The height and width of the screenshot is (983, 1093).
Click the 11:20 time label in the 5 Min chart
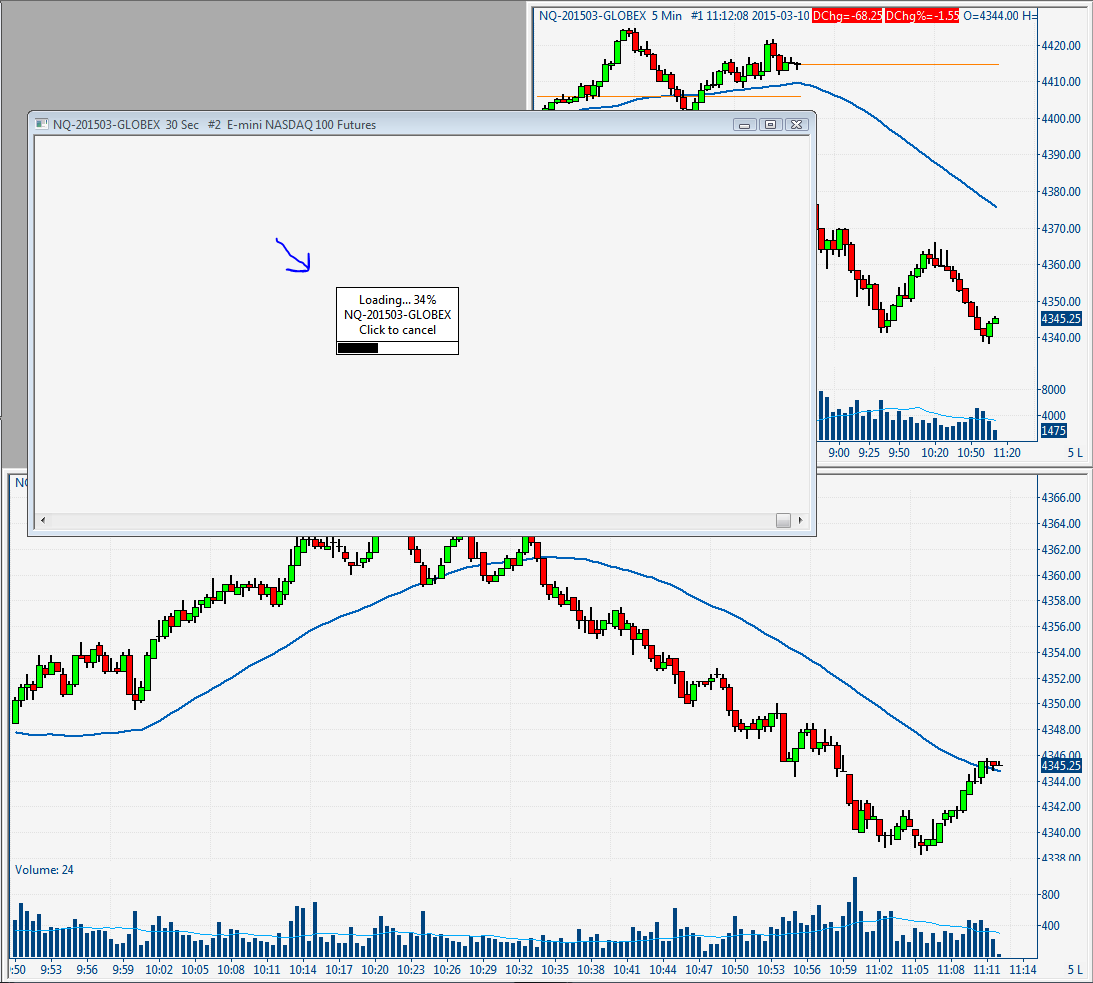click(1007, 452)
